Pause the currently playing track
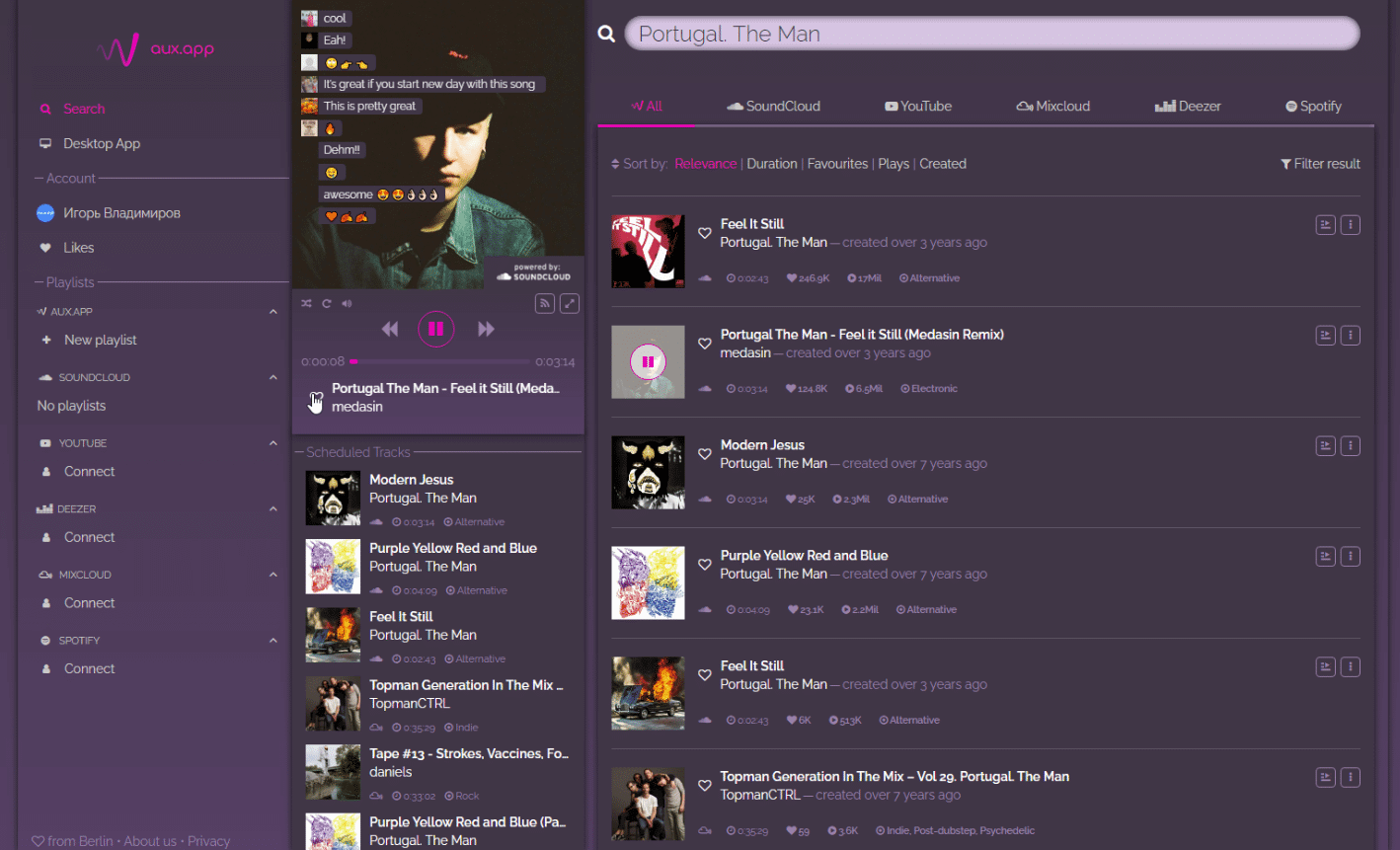This screenshot has width=1400, height=850. 435,329
